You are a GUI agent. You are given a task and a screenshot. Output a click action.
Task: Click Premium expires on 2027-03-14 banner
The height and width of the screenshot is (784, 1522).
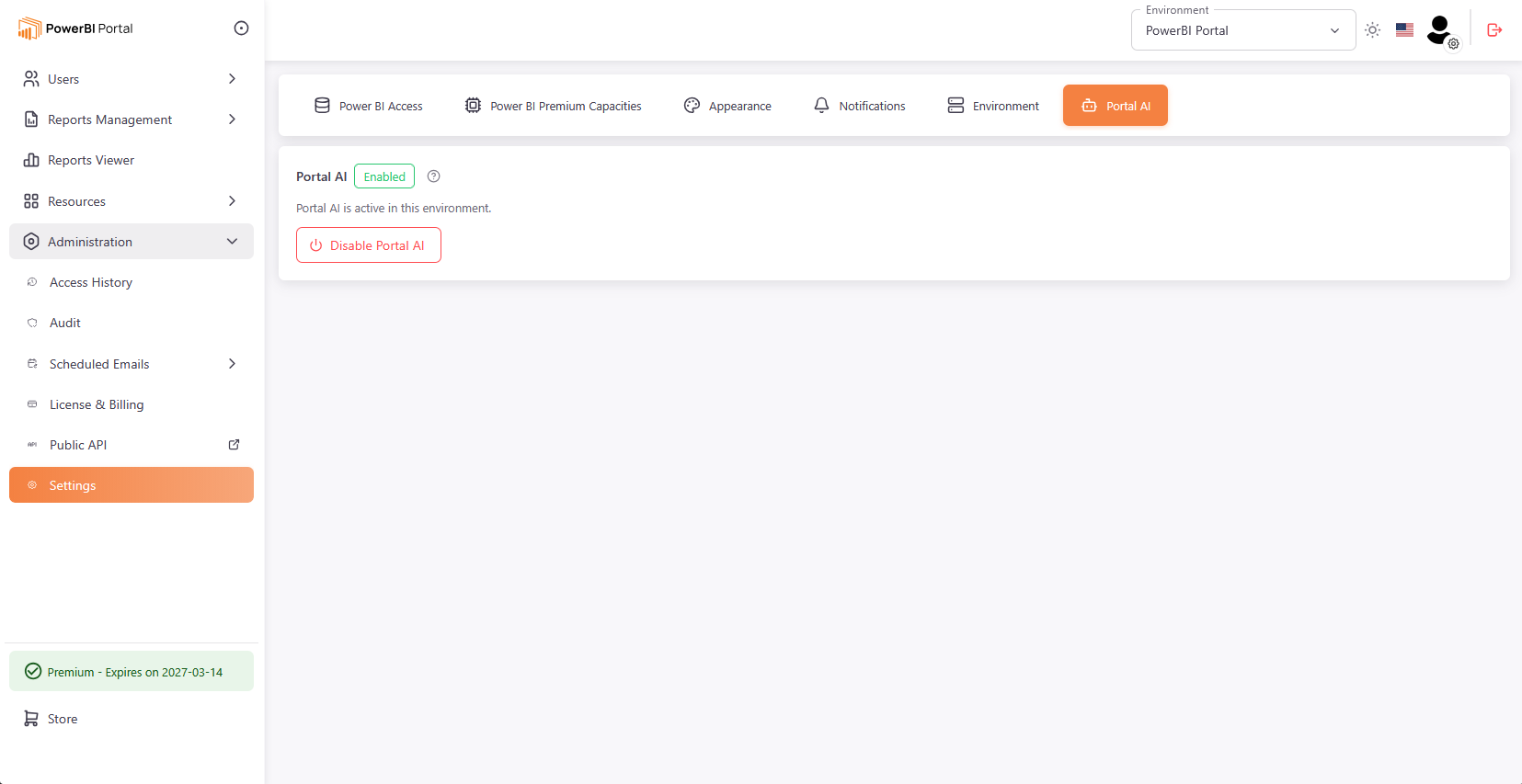click(132, 672)
